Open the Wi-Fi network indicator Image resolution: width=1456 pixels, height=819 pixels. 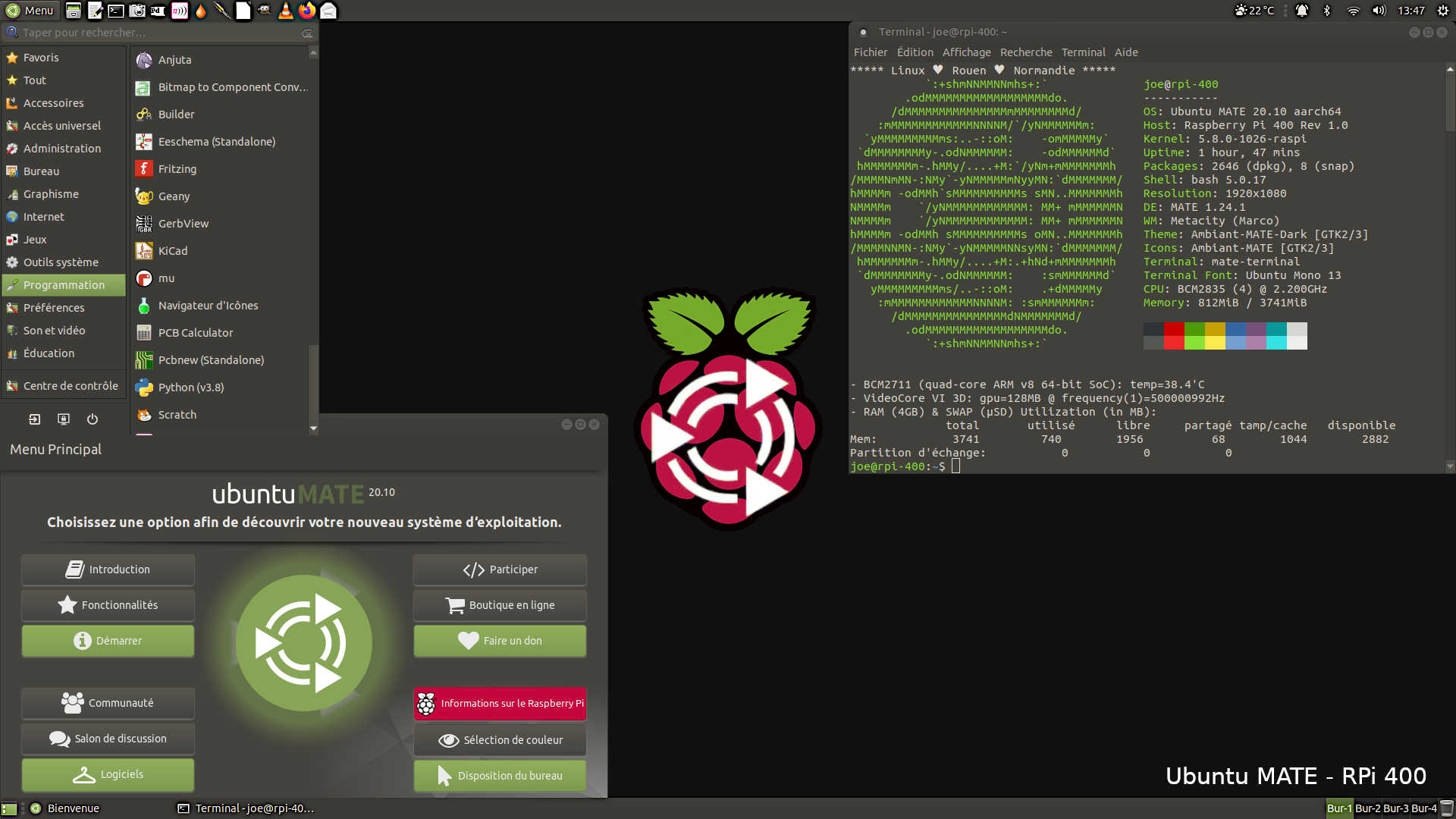click(1353, 11)
